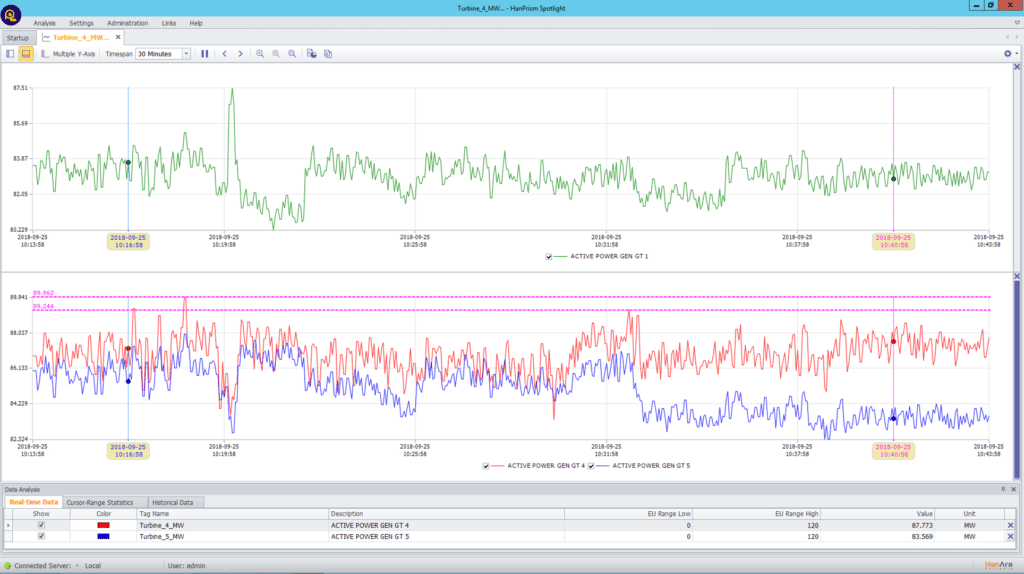
Task: Expand the gear settings dropdown arrow
Action: (x=1016, y=54)
